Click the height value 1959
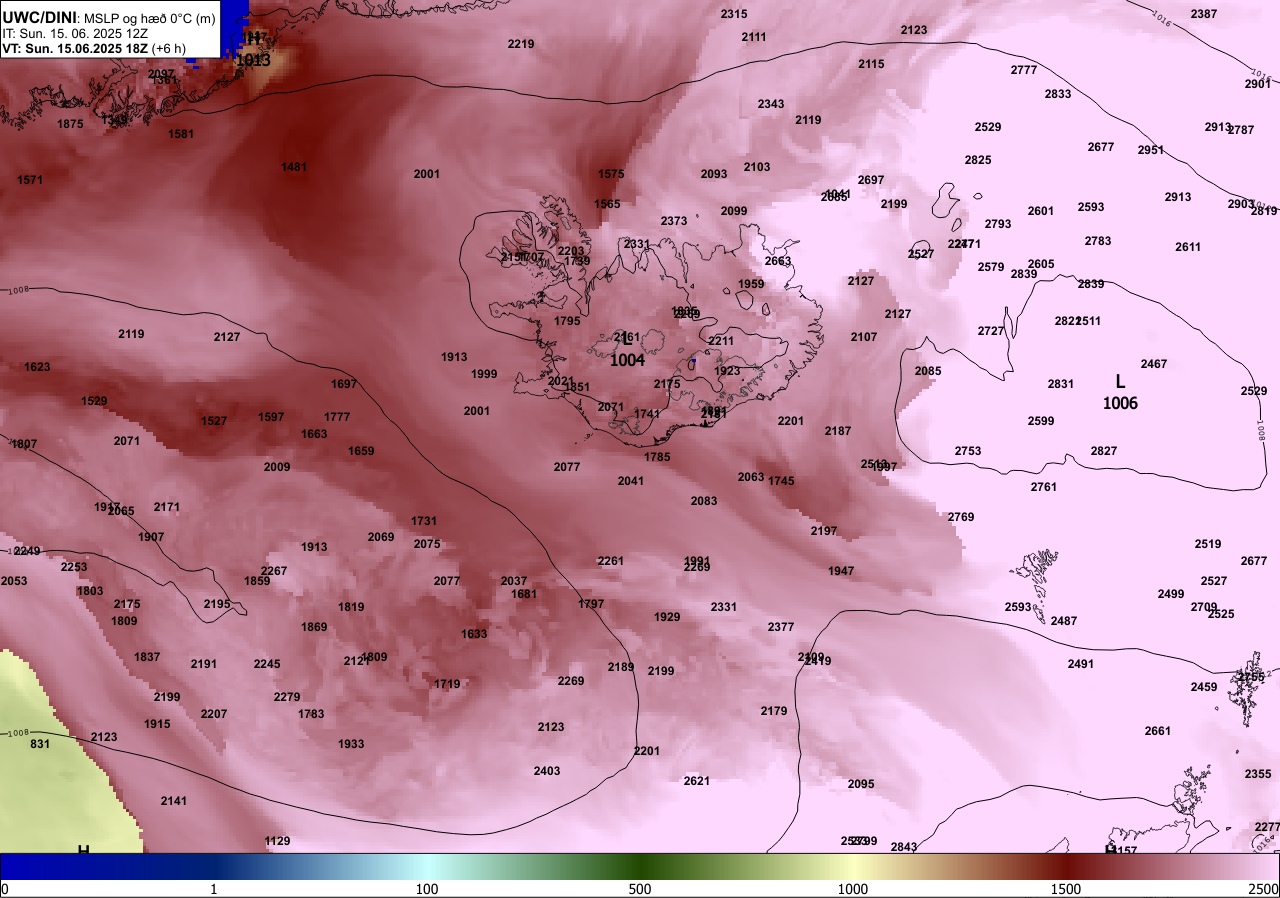This screenshot has height=898, width=1280. (x=751, y=284)
